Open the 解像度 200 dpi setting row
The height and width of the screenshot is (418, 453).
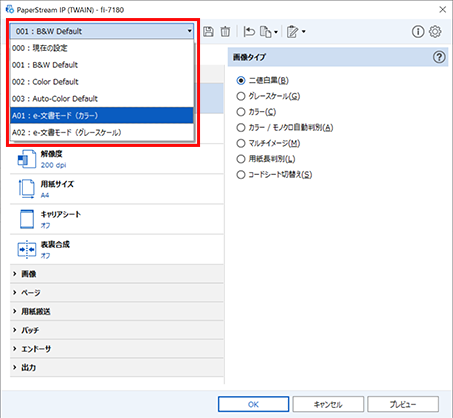[x=117, y=159]
